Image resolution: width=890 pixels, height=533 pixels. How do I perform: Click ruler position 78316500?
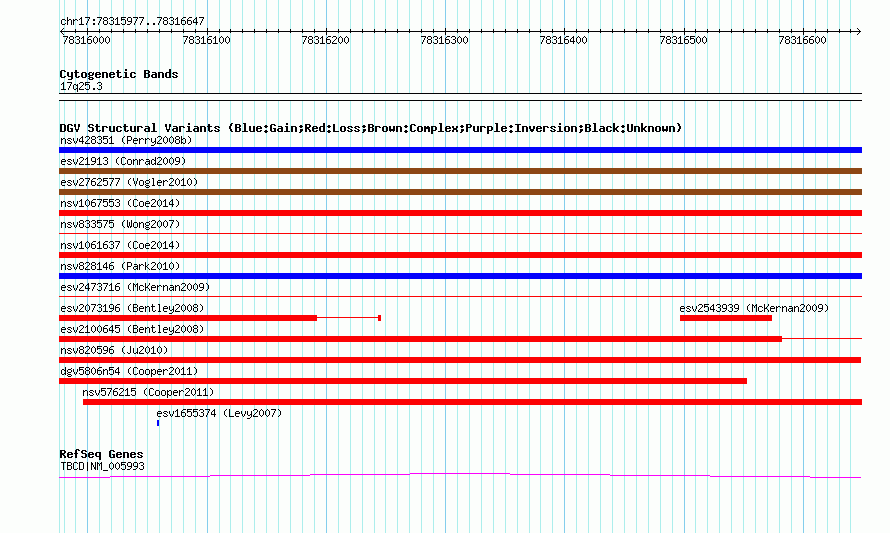point(683,40)
